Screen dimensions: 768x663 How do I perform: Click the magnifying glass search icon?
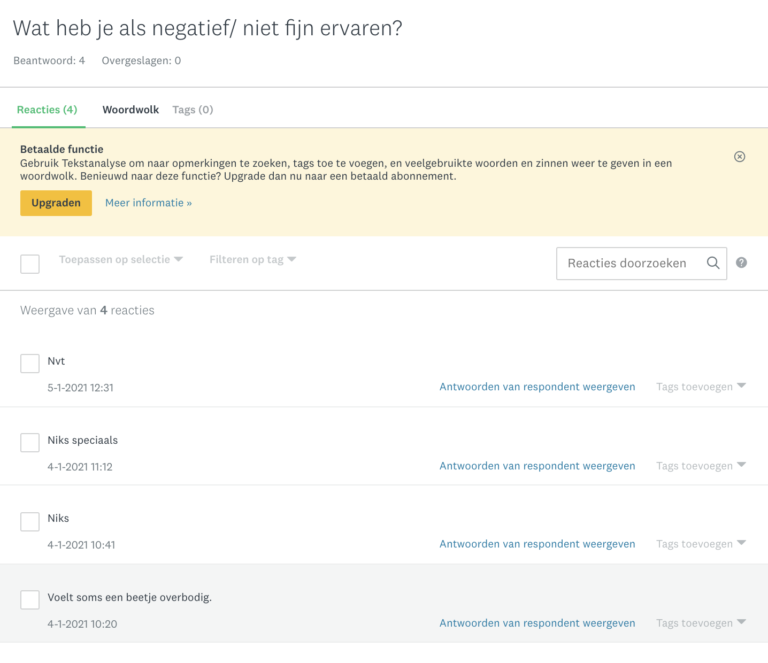click(x=713, y=263)
